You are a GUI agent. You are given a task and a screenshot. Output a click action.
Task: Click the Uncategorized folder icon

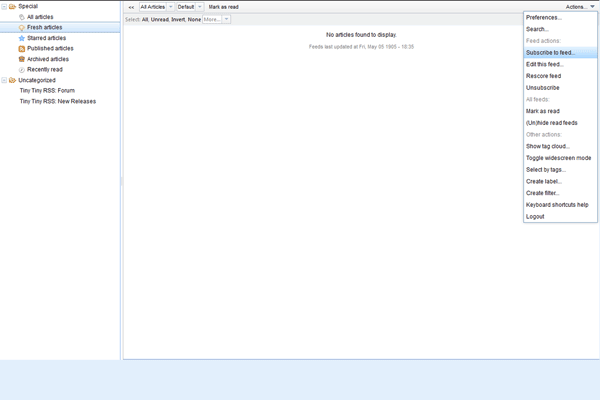(13, 80)
